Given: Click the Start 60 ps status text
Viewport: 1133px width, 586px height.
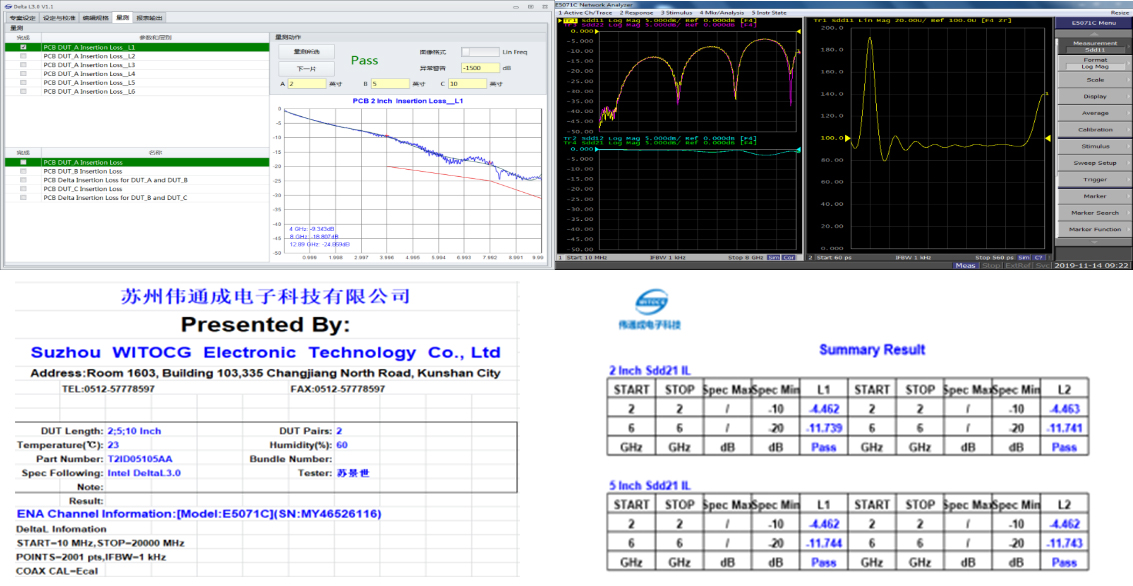Looking at the screenshot, I should (x=835, y=257).
